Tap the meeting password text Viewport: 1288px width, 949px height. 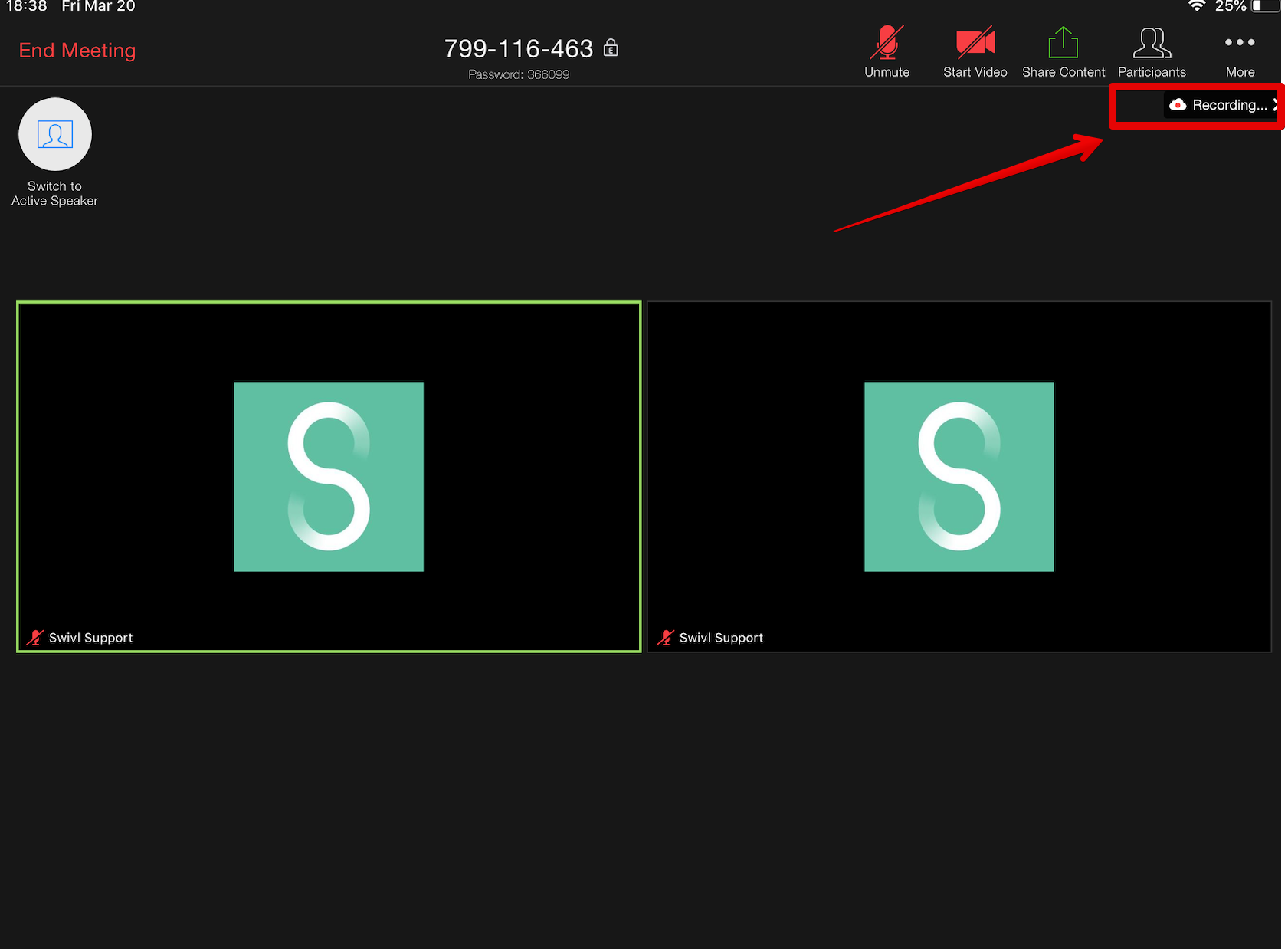[519, 74]
